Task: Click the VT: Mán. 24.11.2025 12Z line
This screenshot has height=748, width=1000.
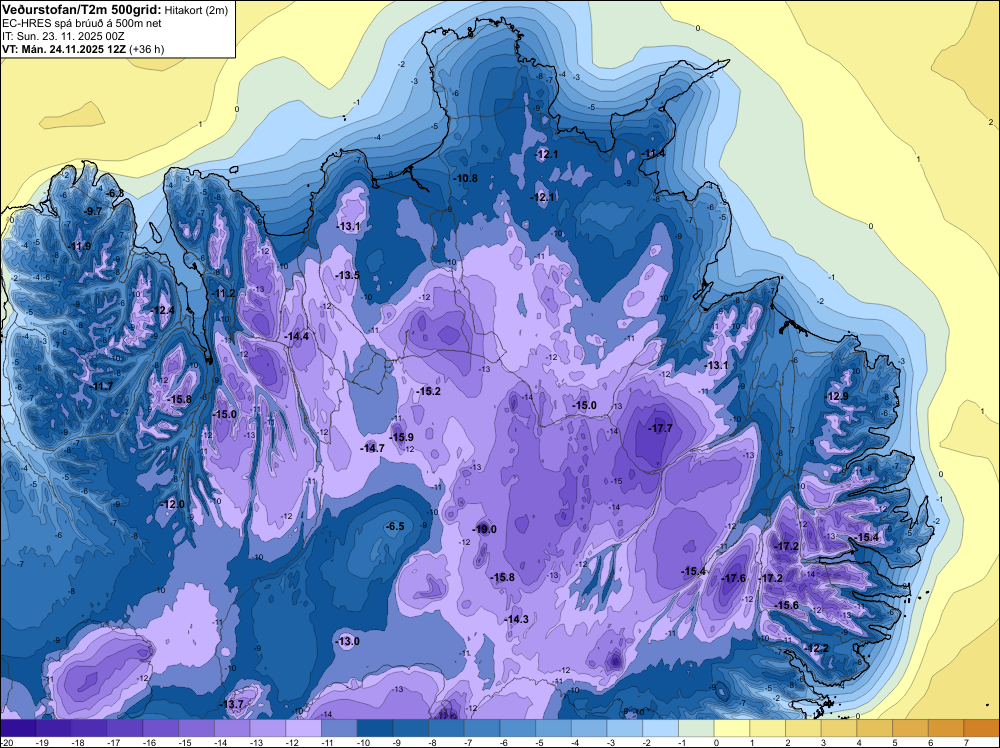Action: coord(83,49)
